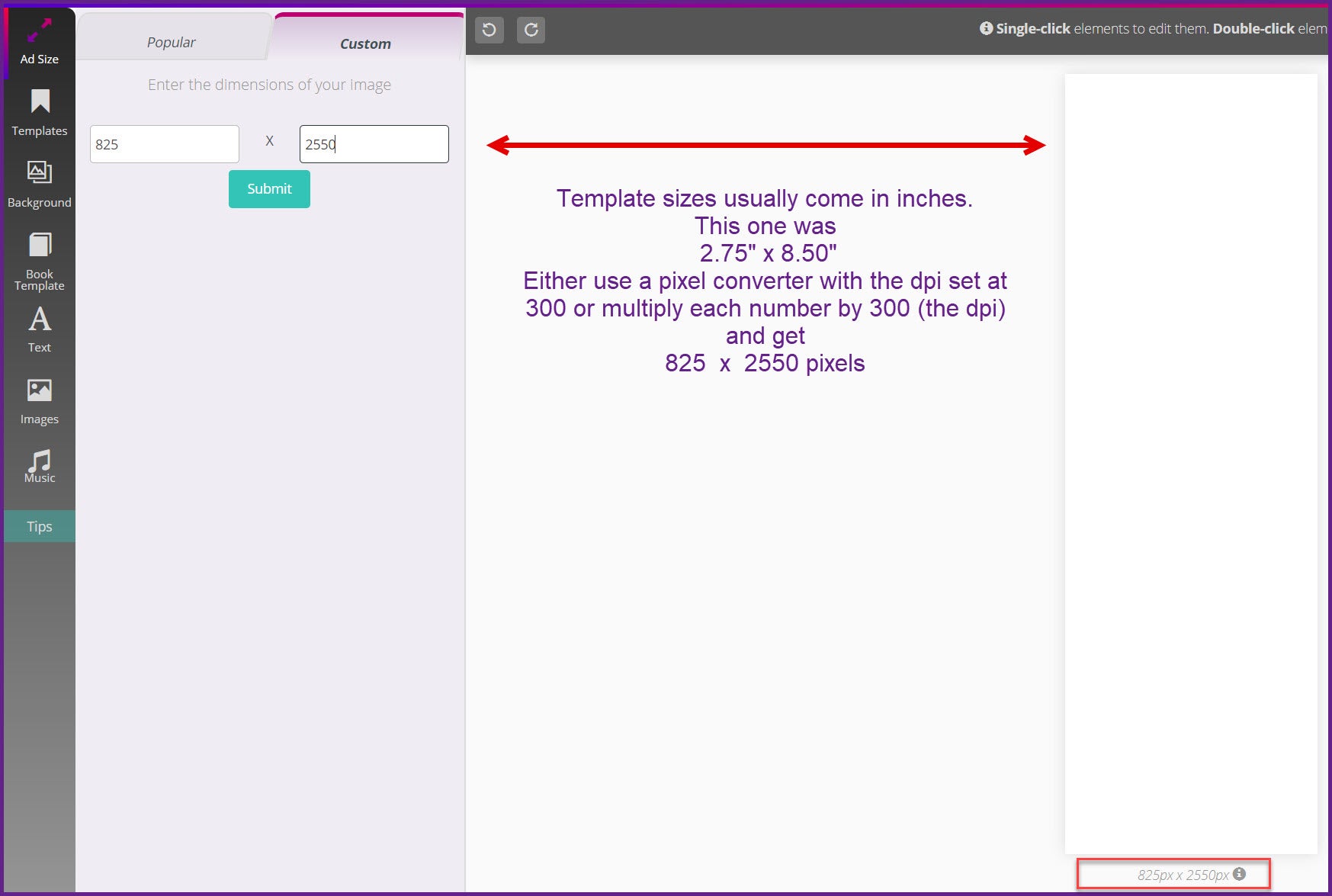Image resolution: width=1332 pixels, height=896 pixels.
Task: Click the width field containing 825
Action: coord(164,144)
